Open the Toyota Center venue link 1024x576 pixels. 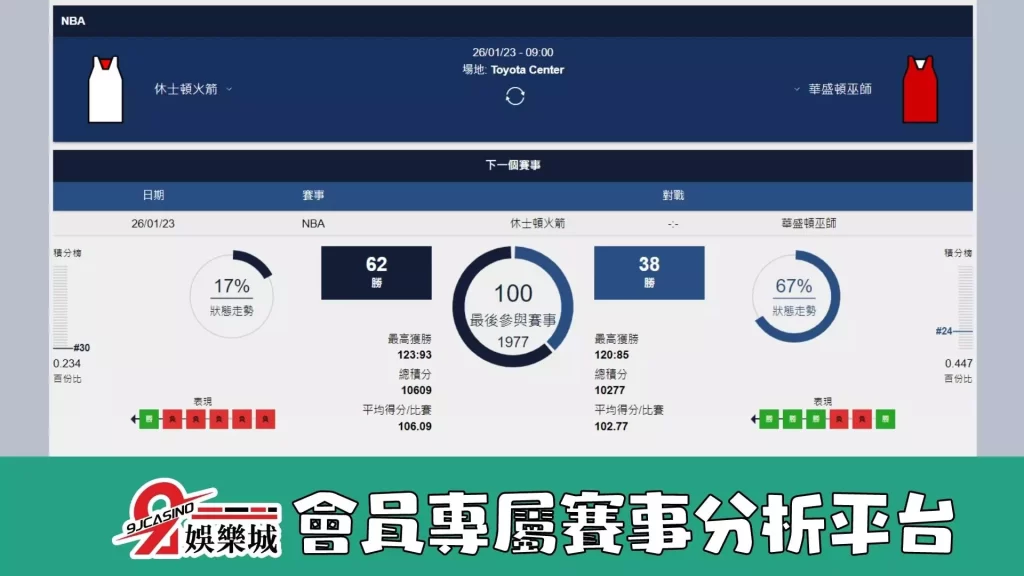coord(528,70)
